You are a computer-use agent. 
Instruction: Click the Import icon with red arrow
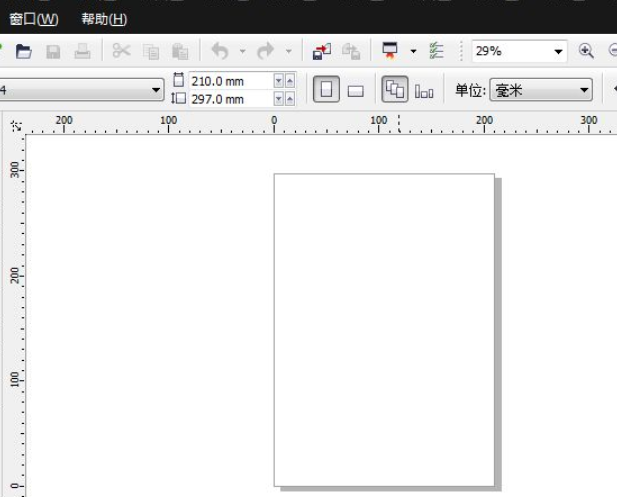pyautogui.click(x=322, y=51)
